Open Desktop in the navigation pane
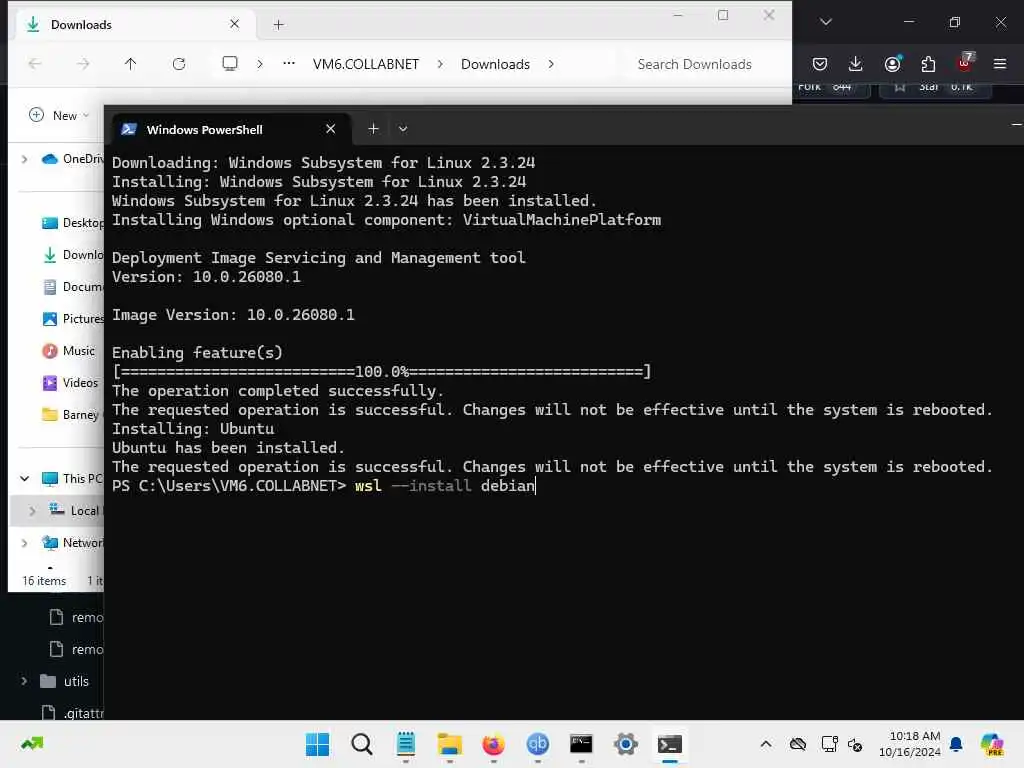The height and width of the screenshot is (768, 1024). coord(72,223)
